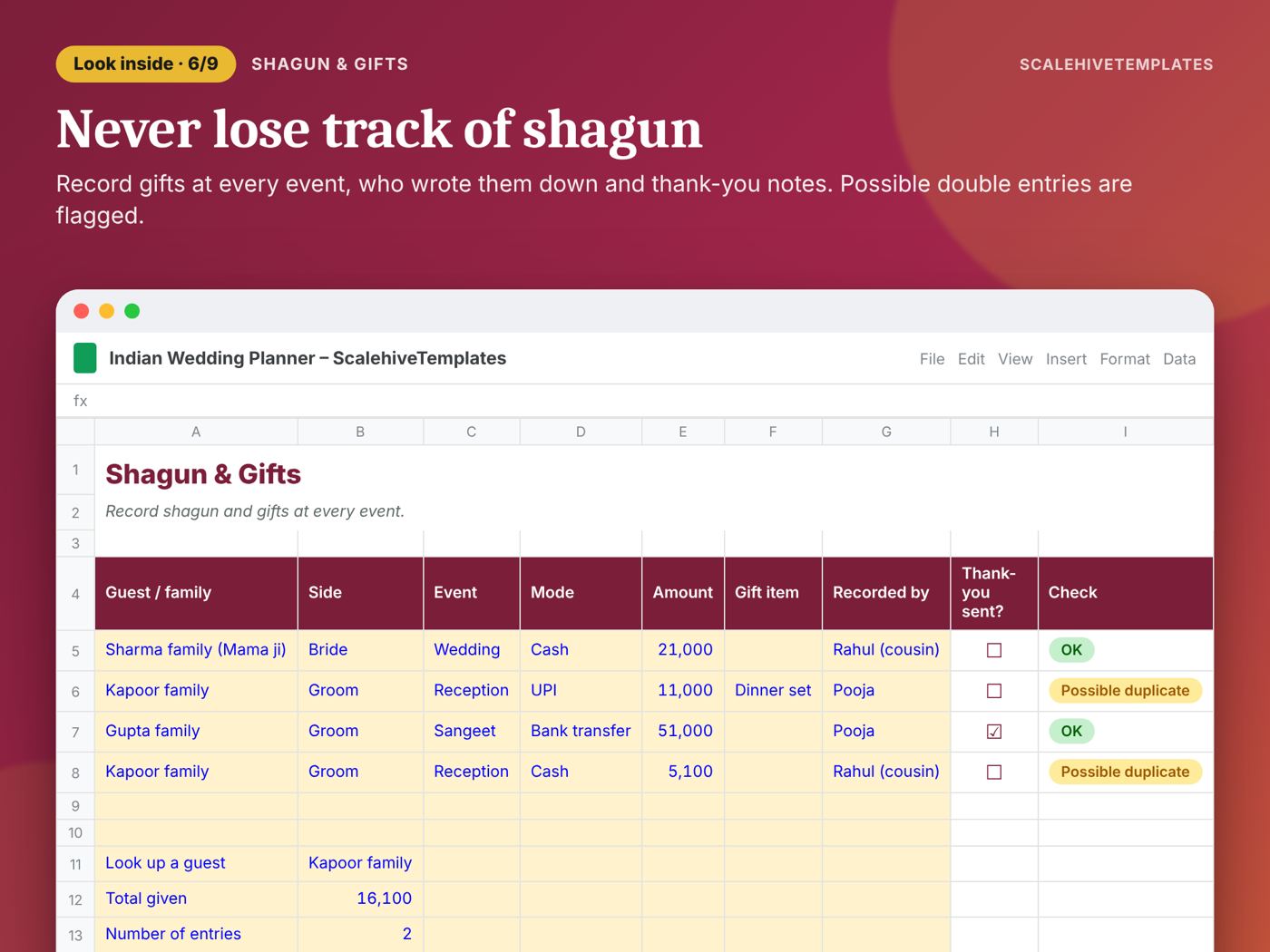
Task: Select the 'Gupta family' cell
Action: [196, 732]
